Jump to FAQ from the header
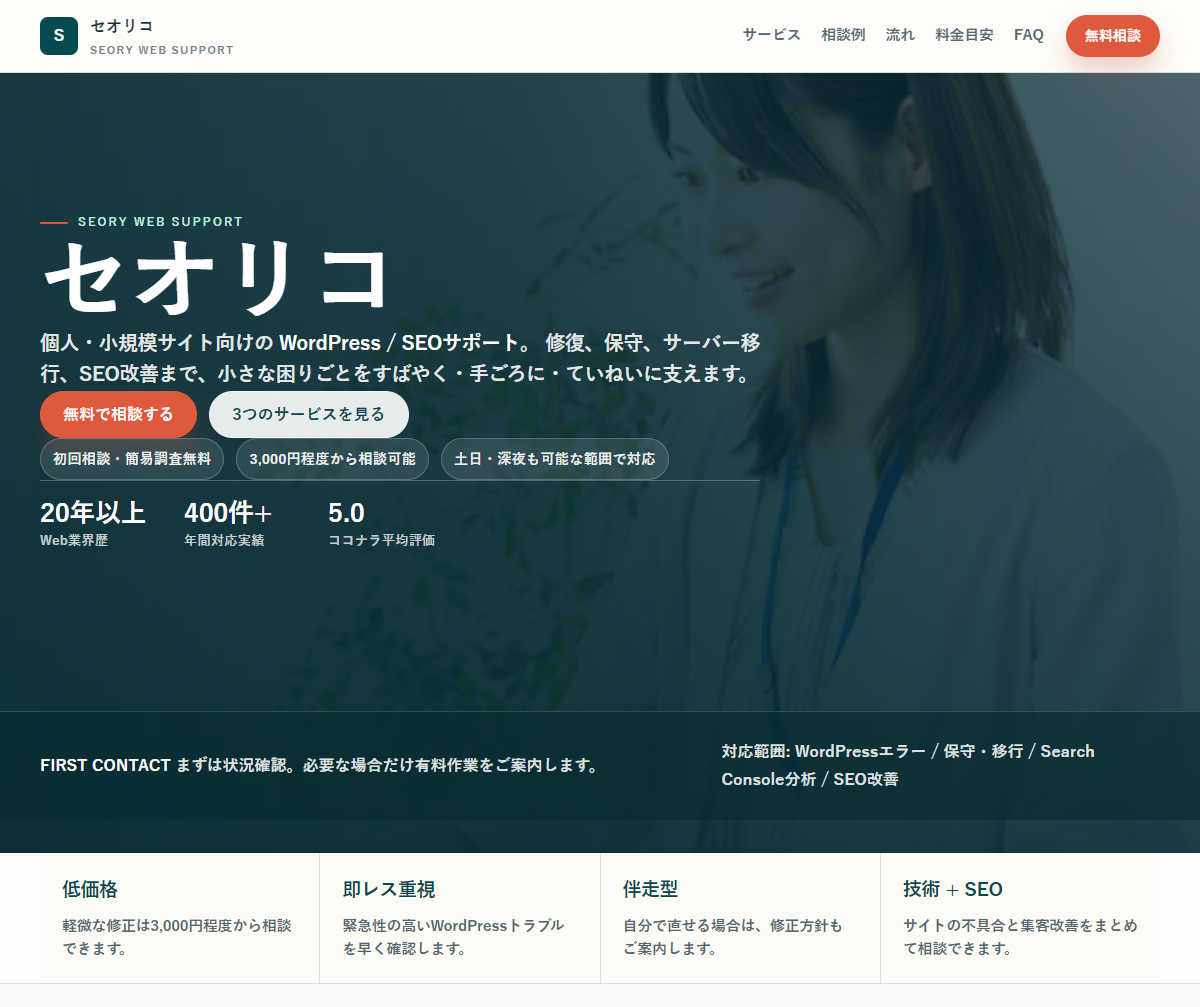Viewport: 1200px width, 1007px height. click(1028, 35)
